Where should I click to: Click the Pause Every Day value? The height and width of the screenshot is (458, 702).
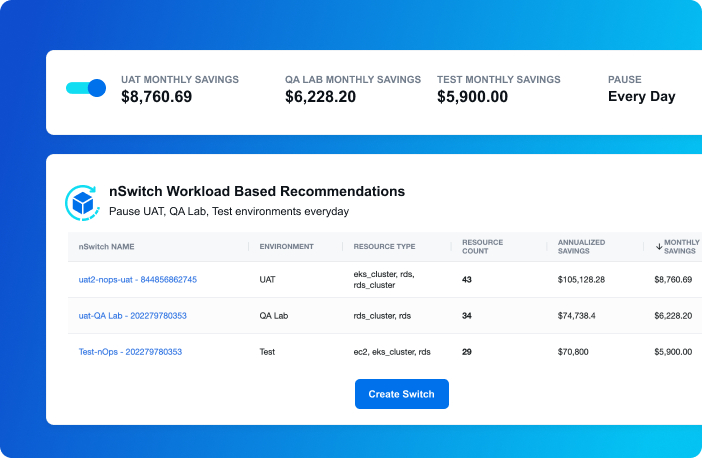642,97
